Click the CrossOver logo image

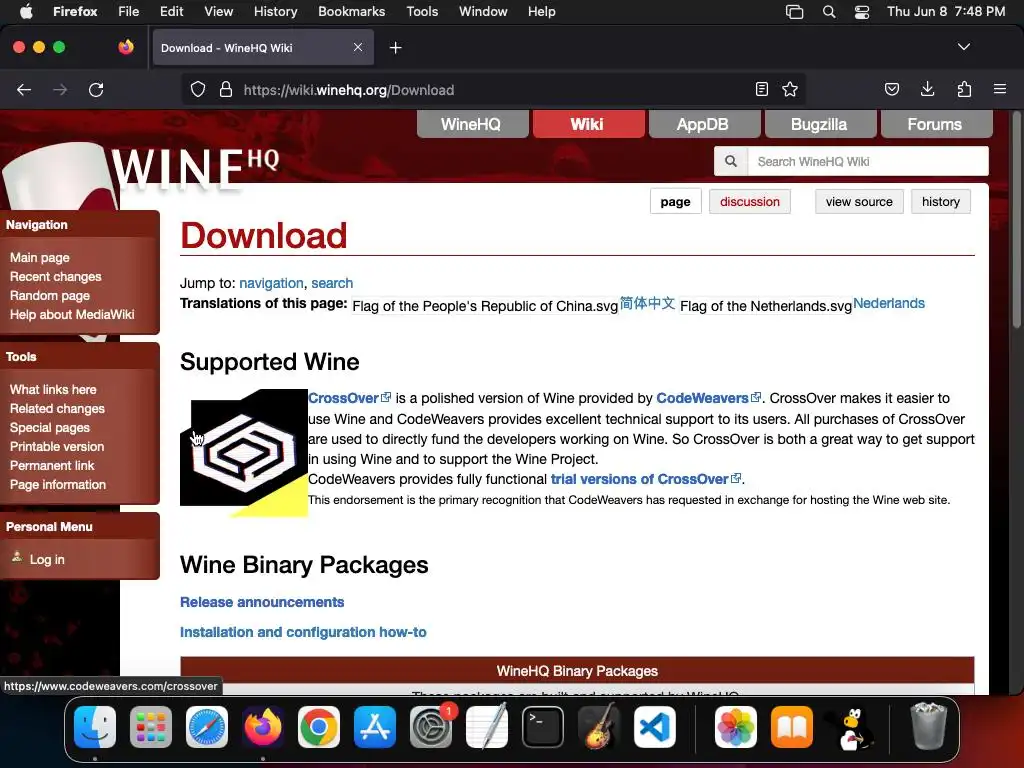tap(244, 453)
